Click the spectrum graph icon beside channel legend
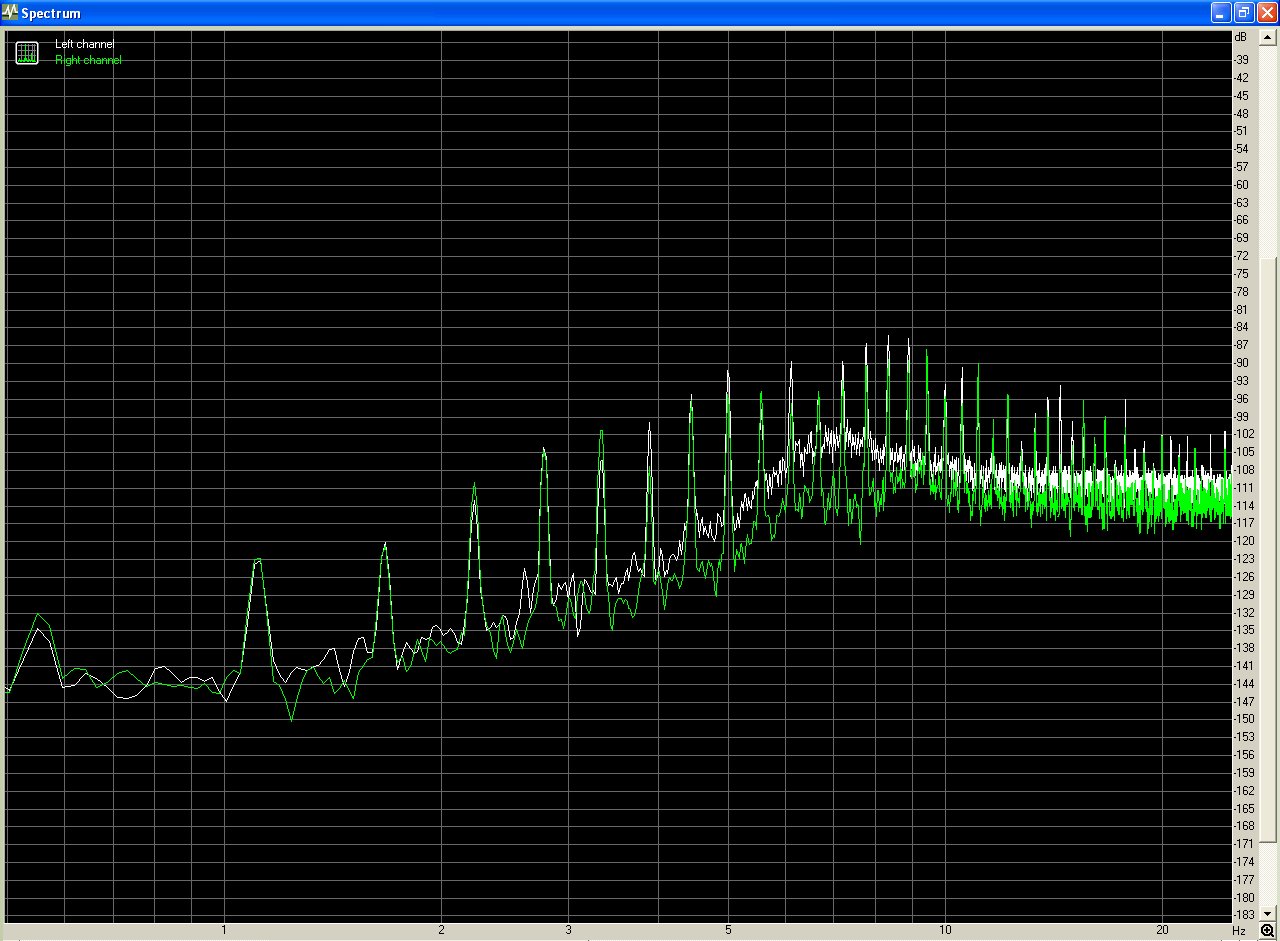The width and height of the screenshot is (1280, 941). (x=27, y=52)
